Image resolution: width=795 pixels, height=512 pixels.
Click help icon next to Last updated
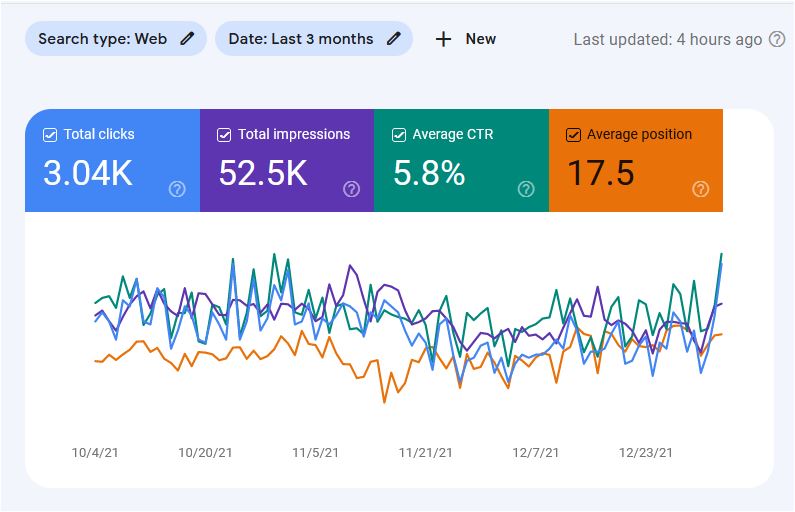click(777, 39)
